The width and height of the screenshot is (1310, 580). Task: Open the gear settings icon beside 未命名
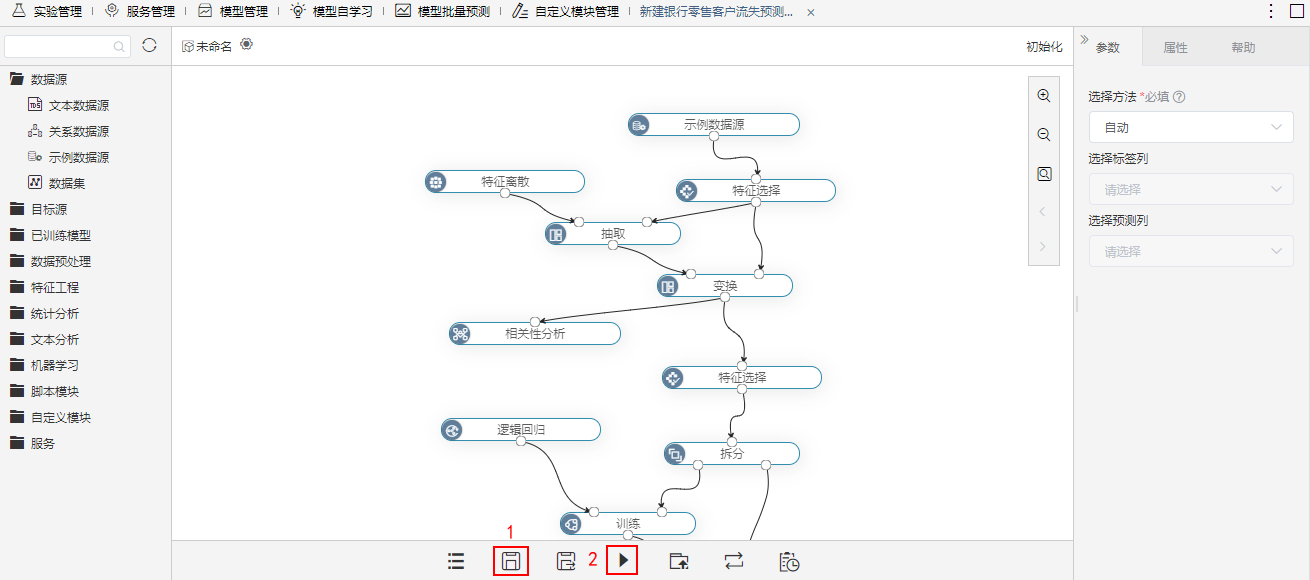pos(247,45)
